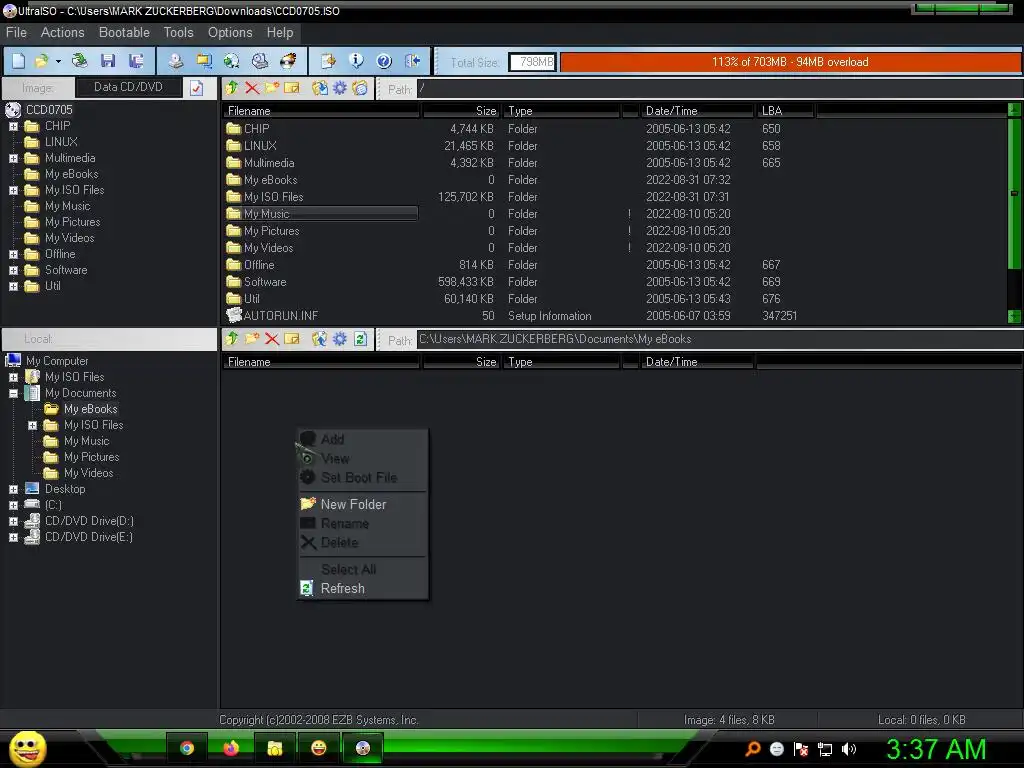Click the blue gear icon in Local toolbar
This screenshot has width=1024, height=768.
pyautogui.click(x=340, y=338)
